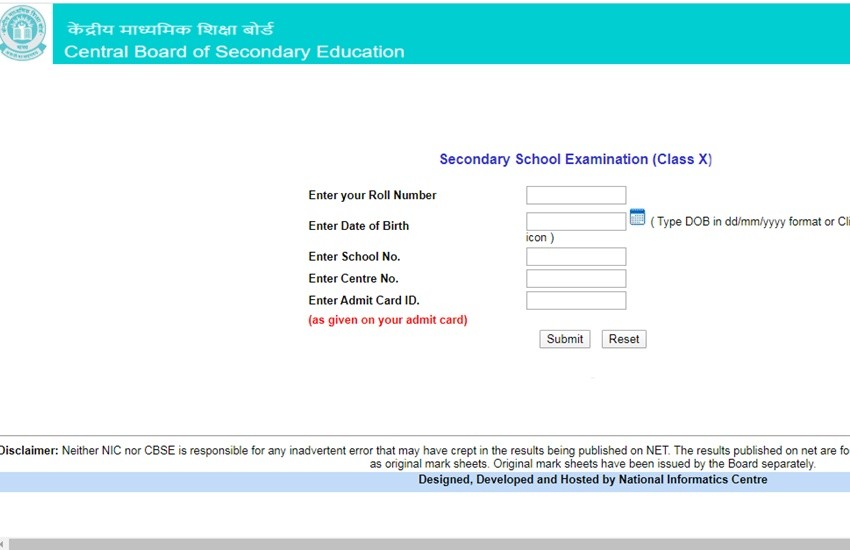850x550 pixels.
Task: Click the 'Enter Centre No.' label
Action: [353, 279]
